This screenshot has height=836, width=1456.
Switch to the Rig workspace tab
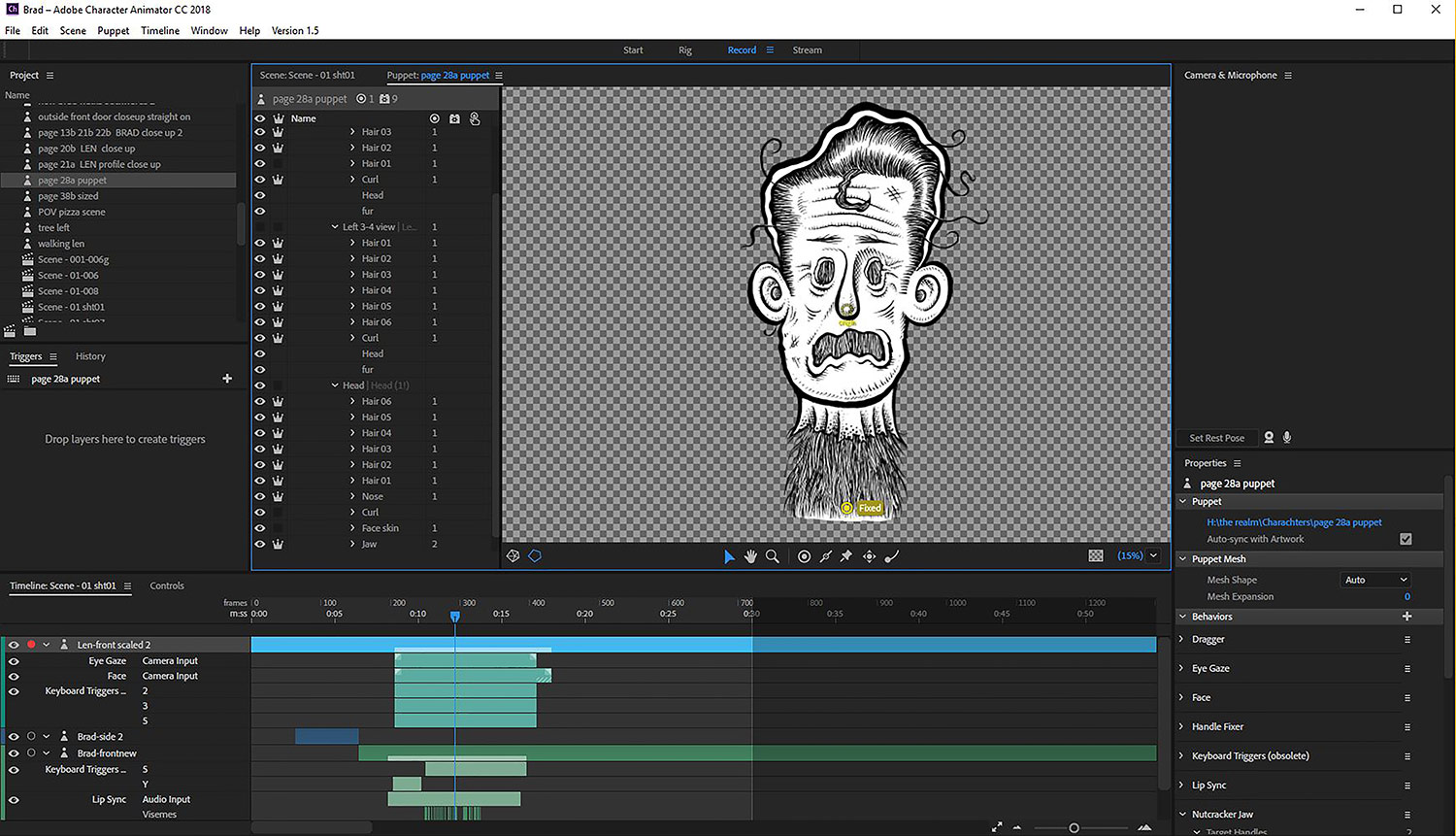coord(685,50)
